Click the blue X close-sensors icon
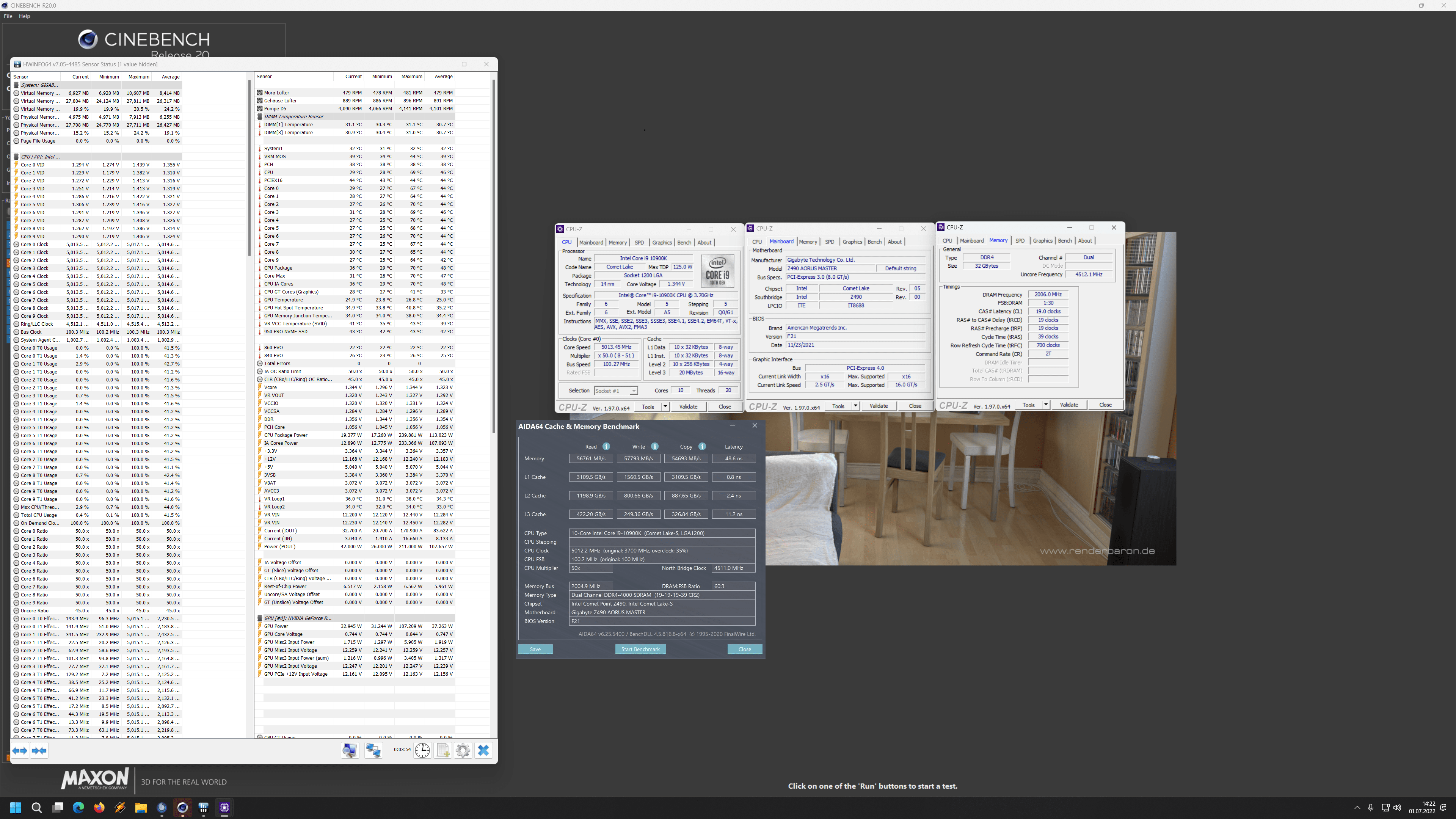This screenshot has width=1456, height=819. point(483,751)
